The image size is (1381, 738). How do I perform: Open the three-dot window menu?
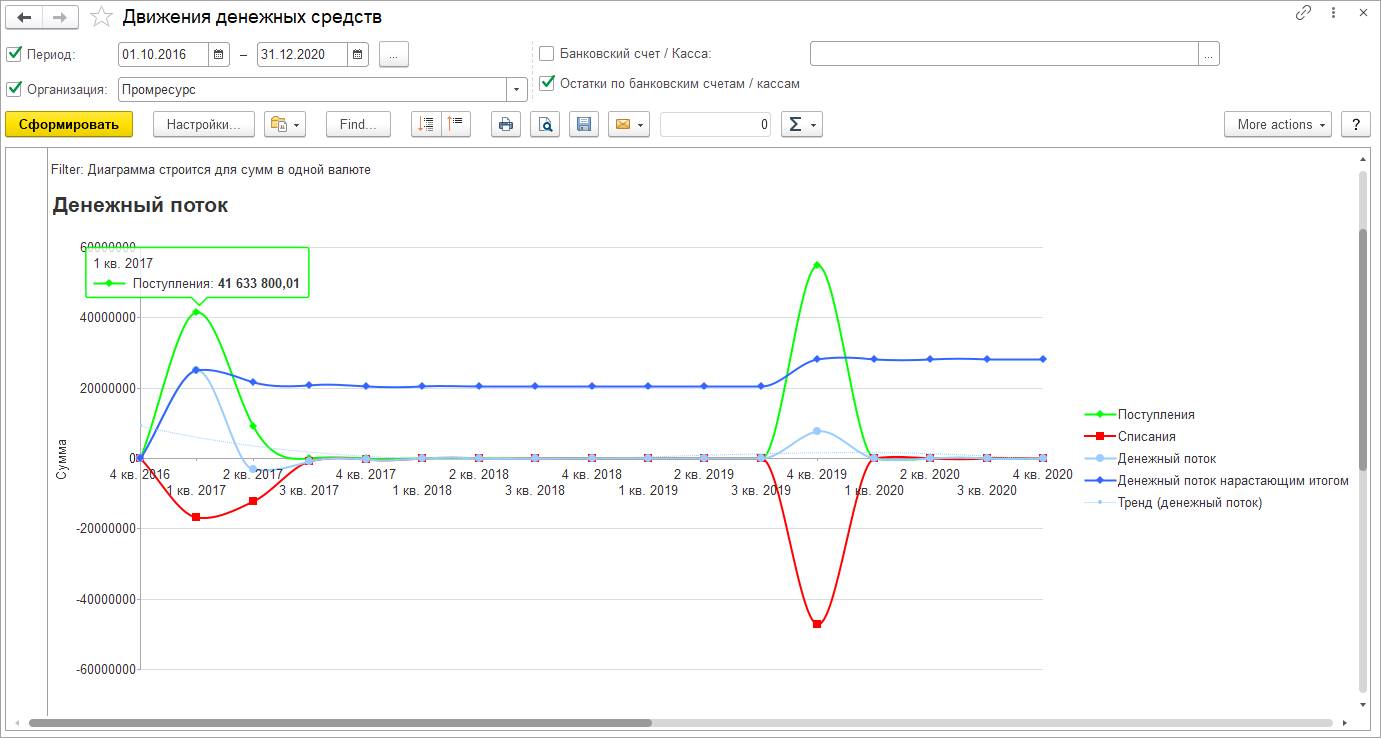point(1333,14)
